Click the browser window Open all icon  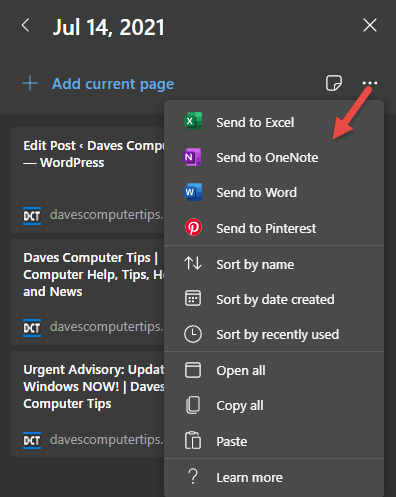(x=193, y=370)
